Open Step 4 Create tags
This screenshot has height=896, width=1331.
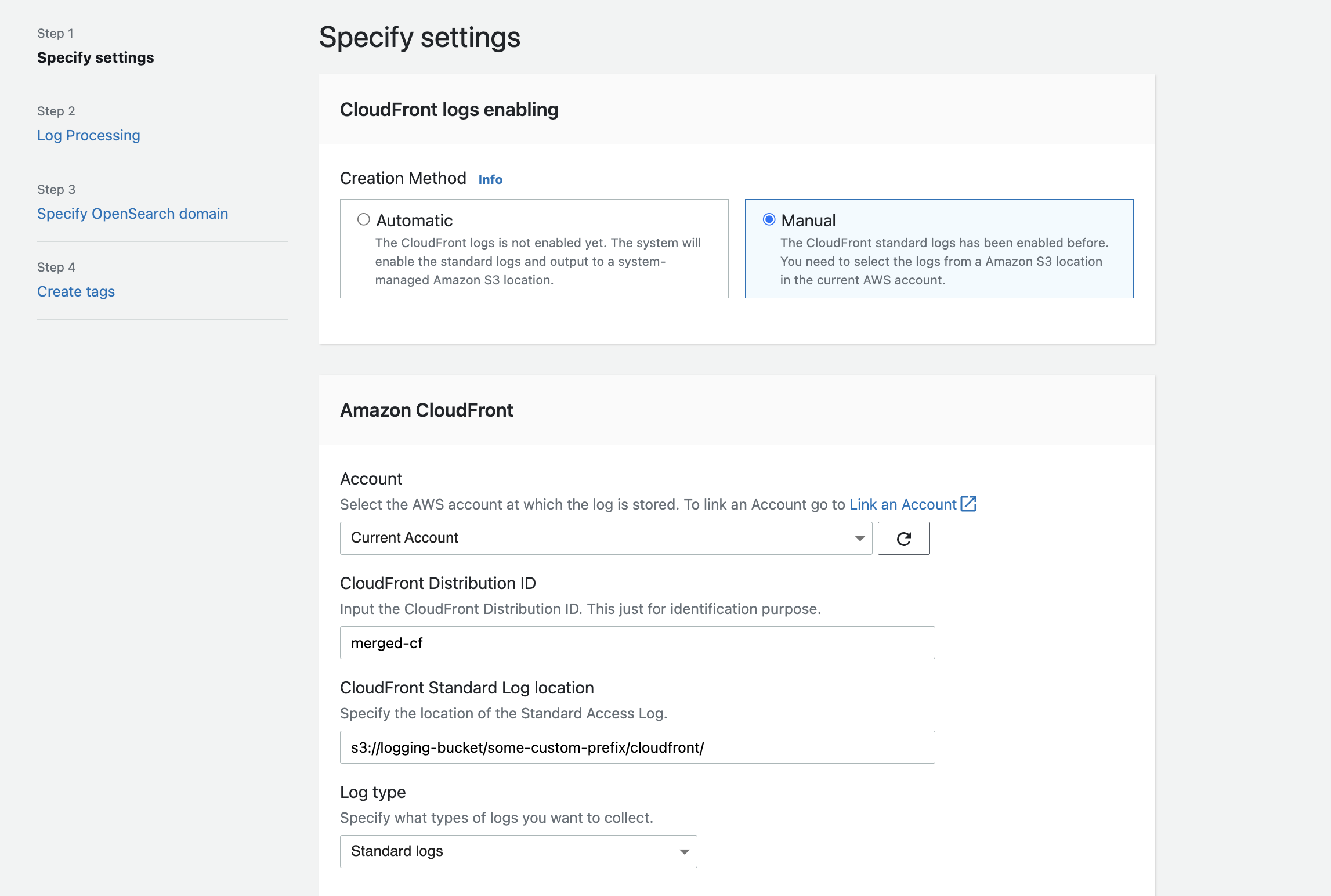pyautogui.click(x=75, y=291)
